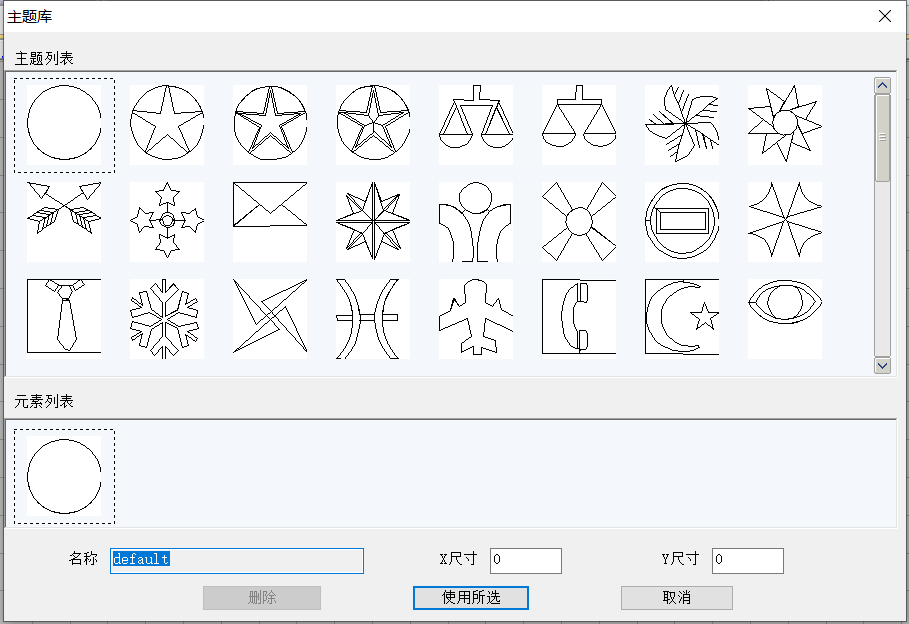Click the Y size input field
The height and width of the screenshot is (624, 909).
[748, 561]
